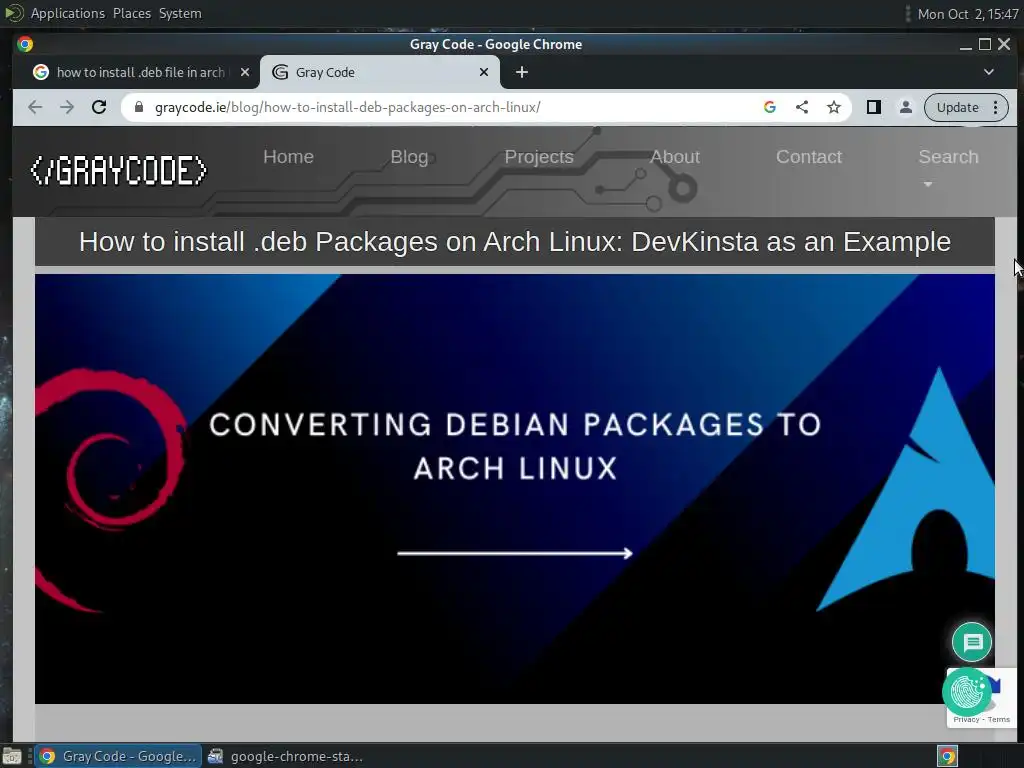View site security lock information

pyautogui.click(x=138, y=107)
